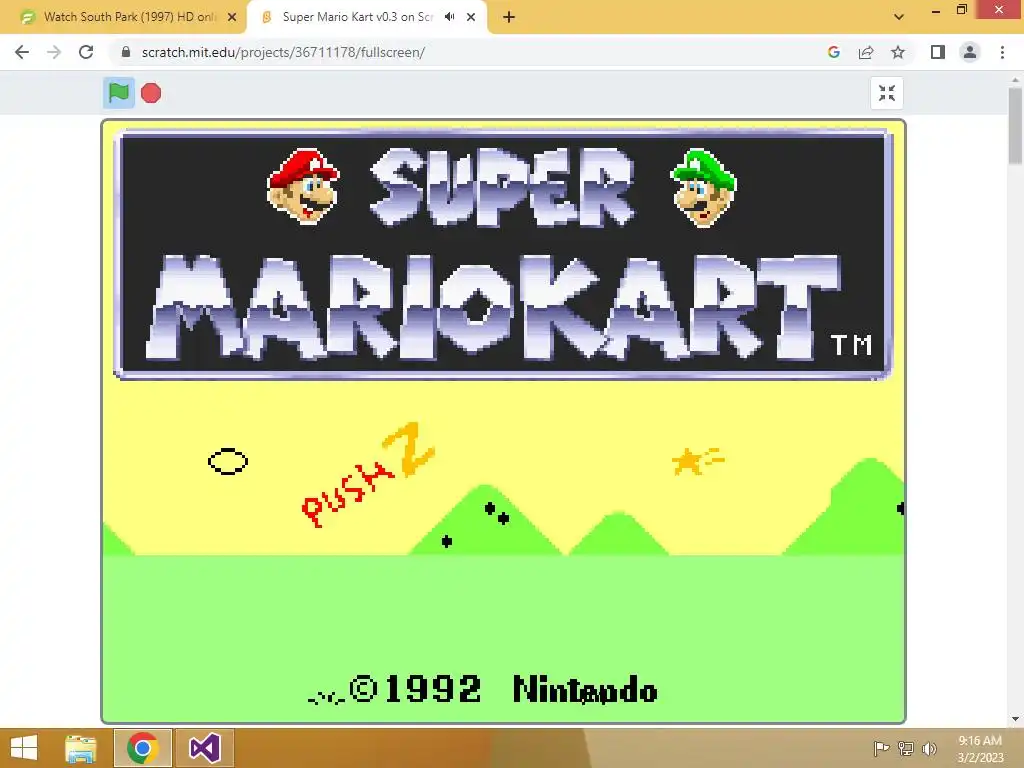1024x768 pixels.
Task: Stop the project with the red stop button
Action: pos(151,93)
